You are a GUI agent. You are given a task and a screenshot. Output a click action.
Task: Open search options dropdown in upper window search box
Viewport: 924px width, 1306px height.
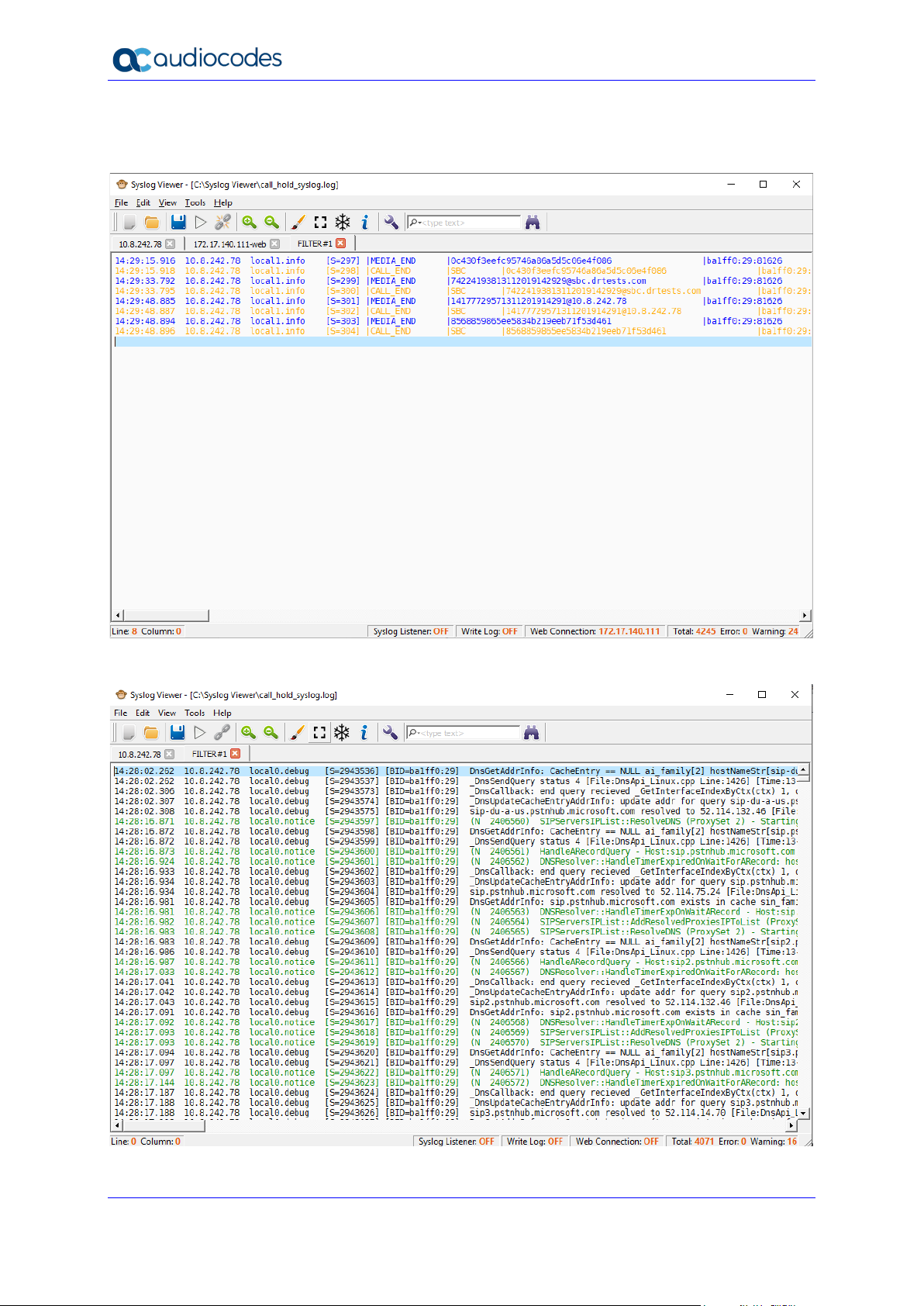click(415, 223)
